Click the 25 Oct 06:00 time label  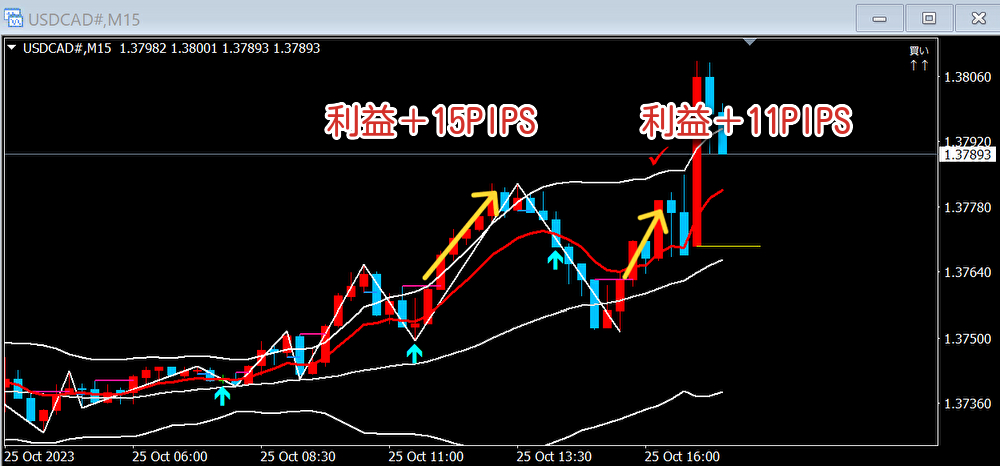click(170, 456)
